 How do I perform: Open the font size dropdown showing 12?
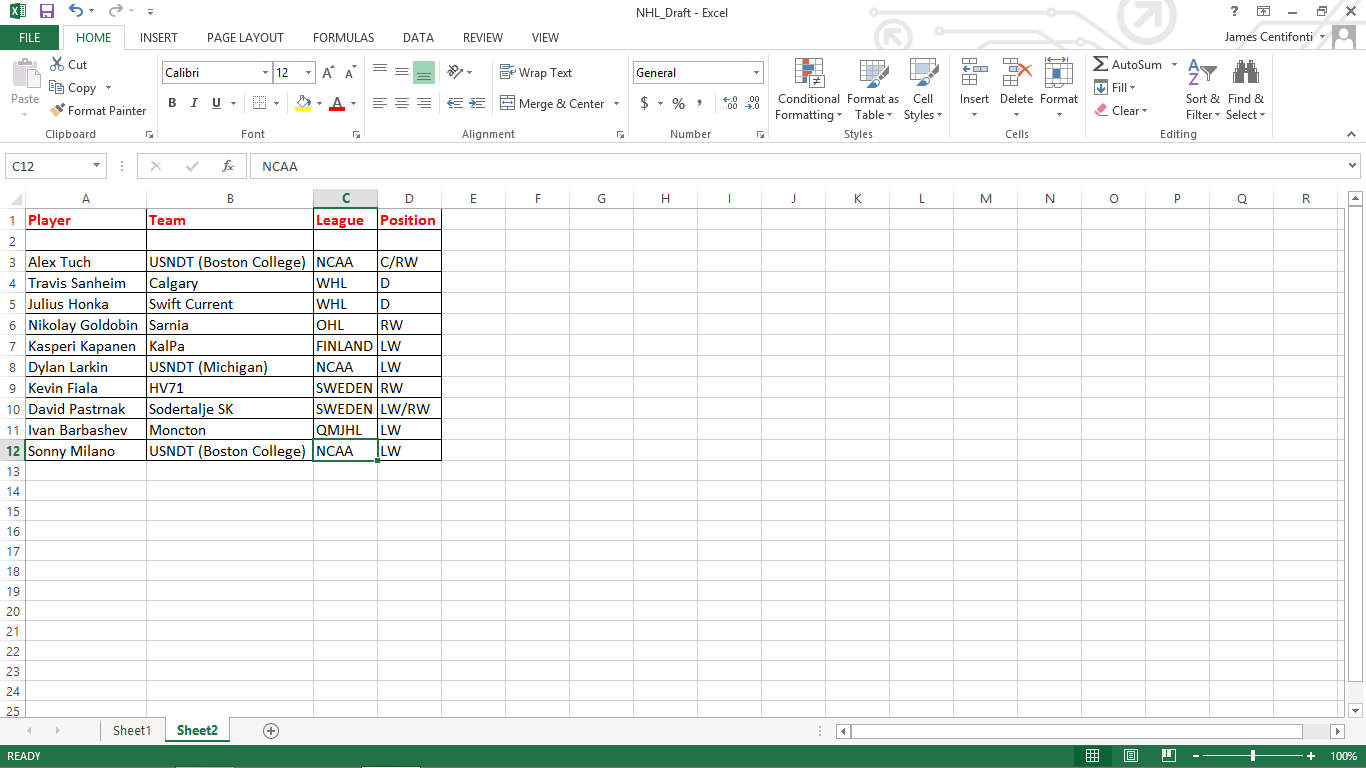[x=309, y=73]
